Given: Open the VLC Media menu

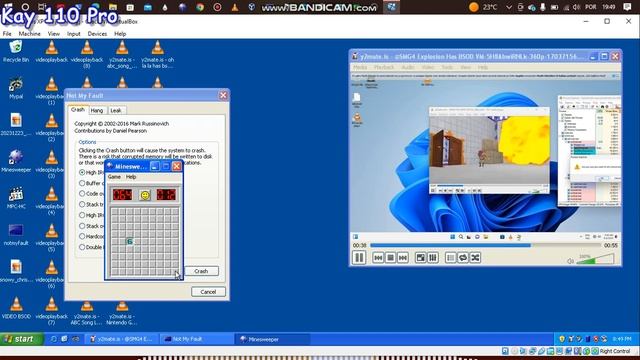Looking at the screenshot, I should coord(360,67).
